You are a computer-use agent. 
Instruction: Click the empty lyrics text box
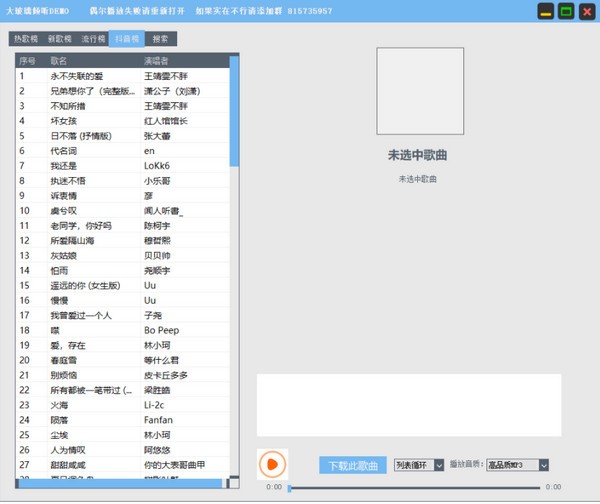pos(408,405)
